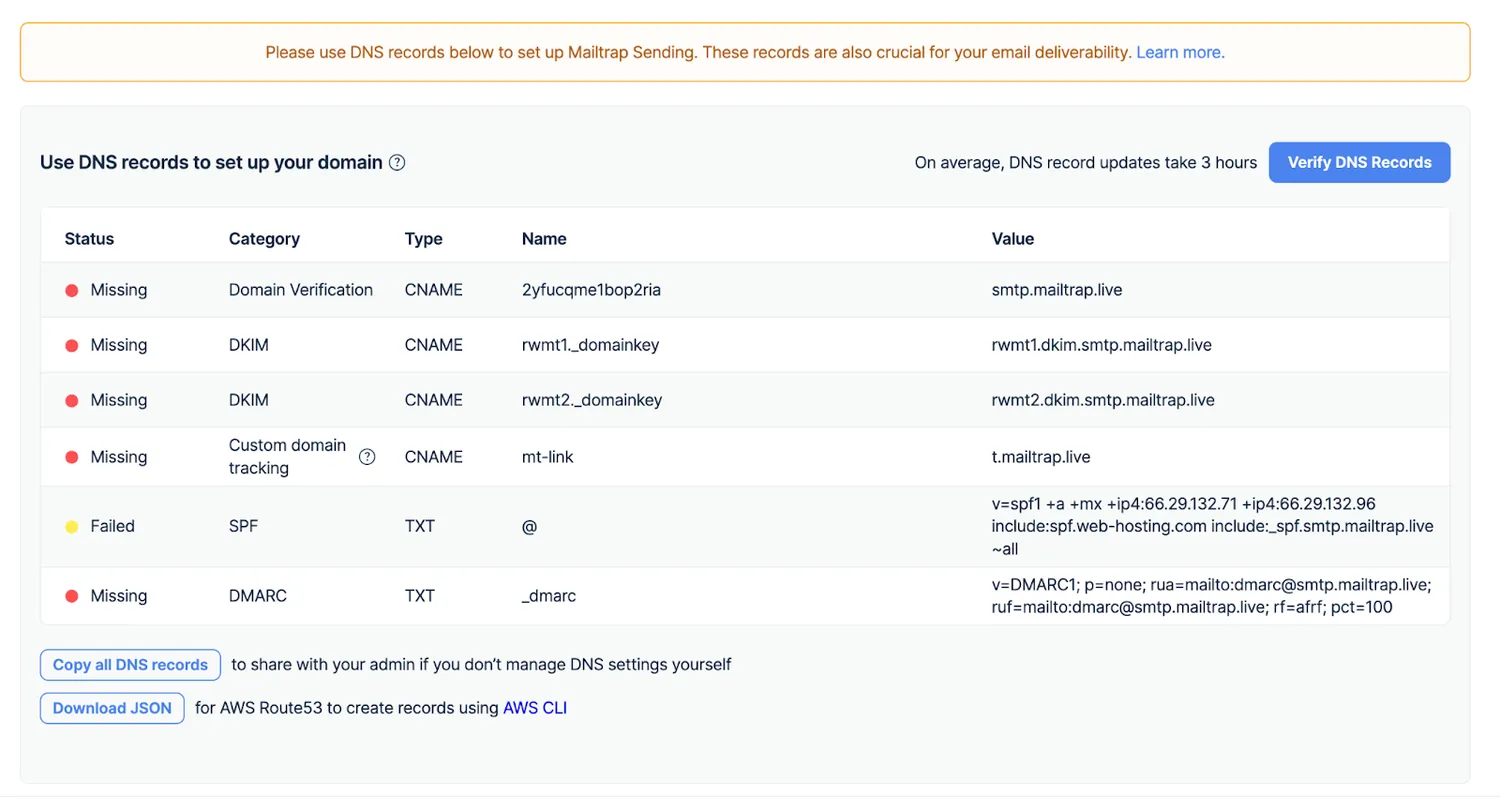
Task: Click the help icon beside domain setup heading
Action: (x=397, y=163)
